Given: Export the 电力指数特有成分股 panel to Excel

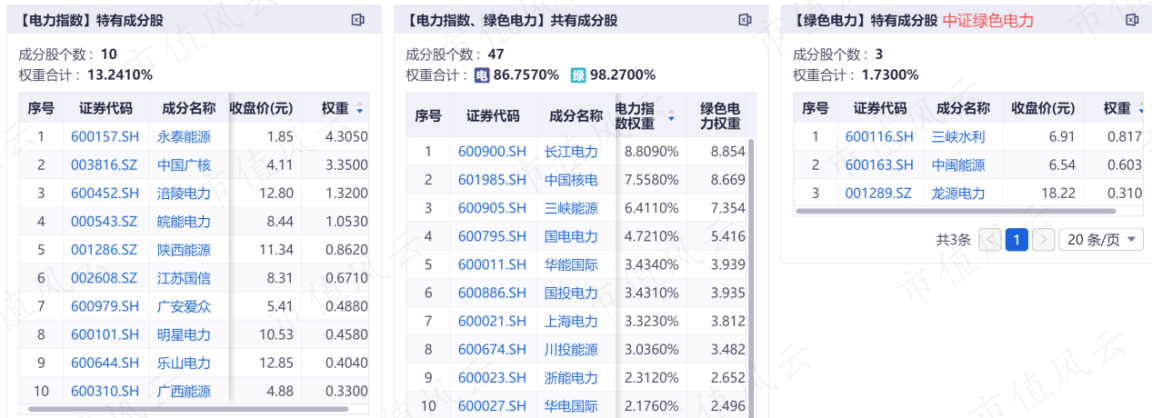Looking at the screenshot, I should coord(358,20).
